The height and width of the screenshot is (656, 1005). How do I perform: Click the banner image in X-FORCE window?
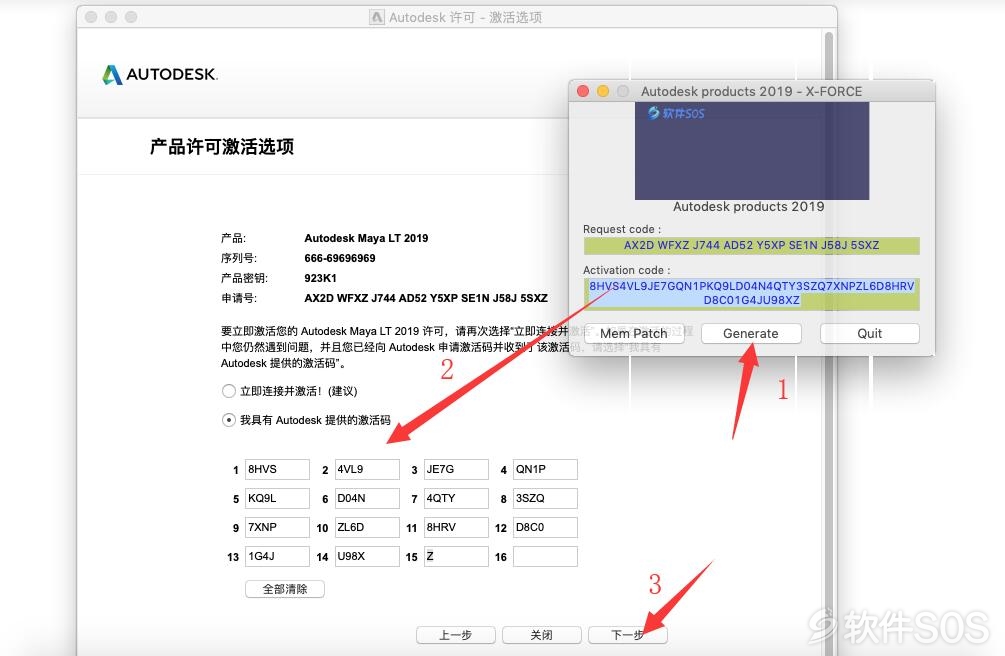752,151
